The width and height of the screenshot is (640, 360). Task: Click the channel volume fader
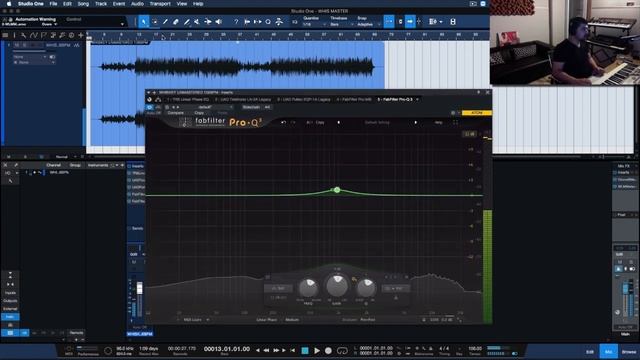tap(140, 288)
